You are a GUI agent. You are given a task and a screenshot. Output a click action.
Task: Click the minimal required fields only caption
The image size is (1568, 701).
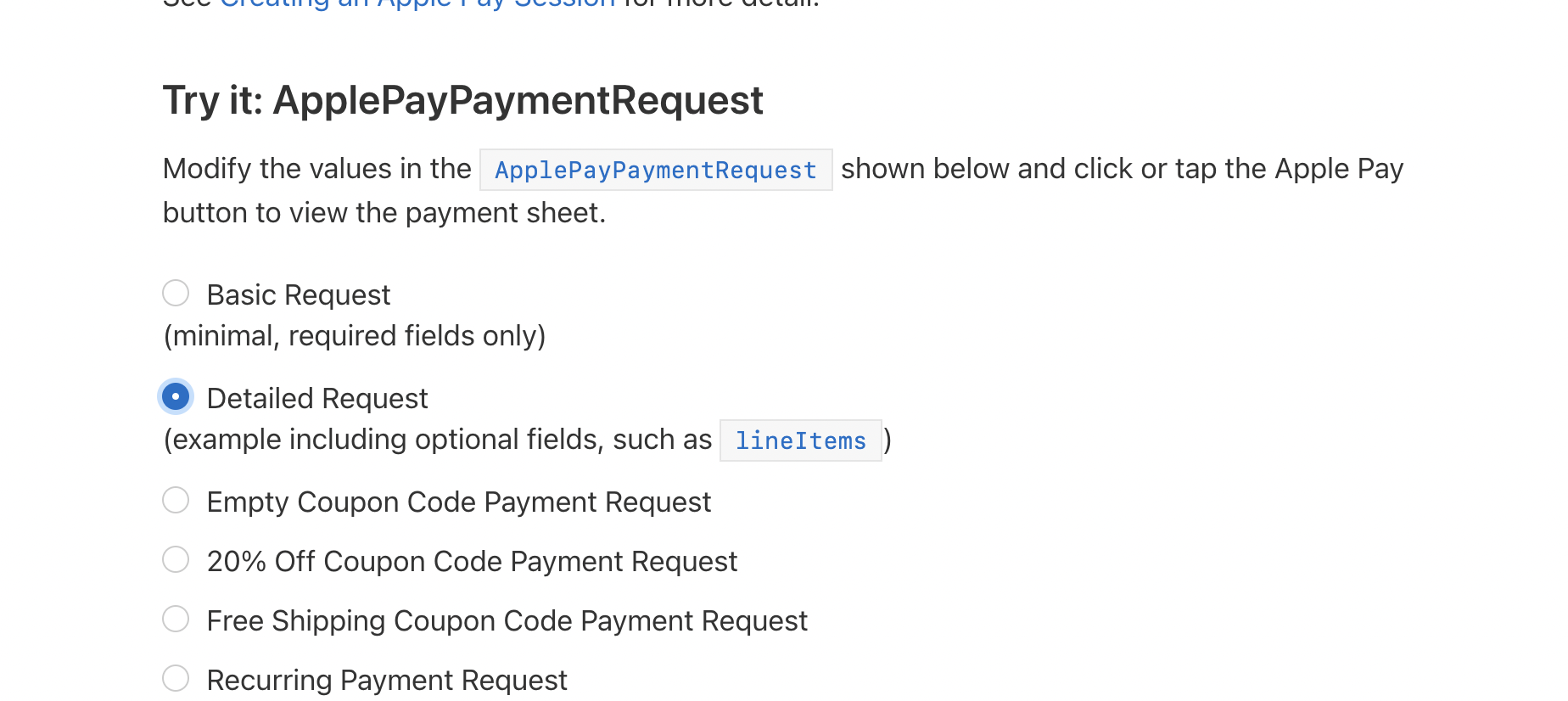[355, 335]
